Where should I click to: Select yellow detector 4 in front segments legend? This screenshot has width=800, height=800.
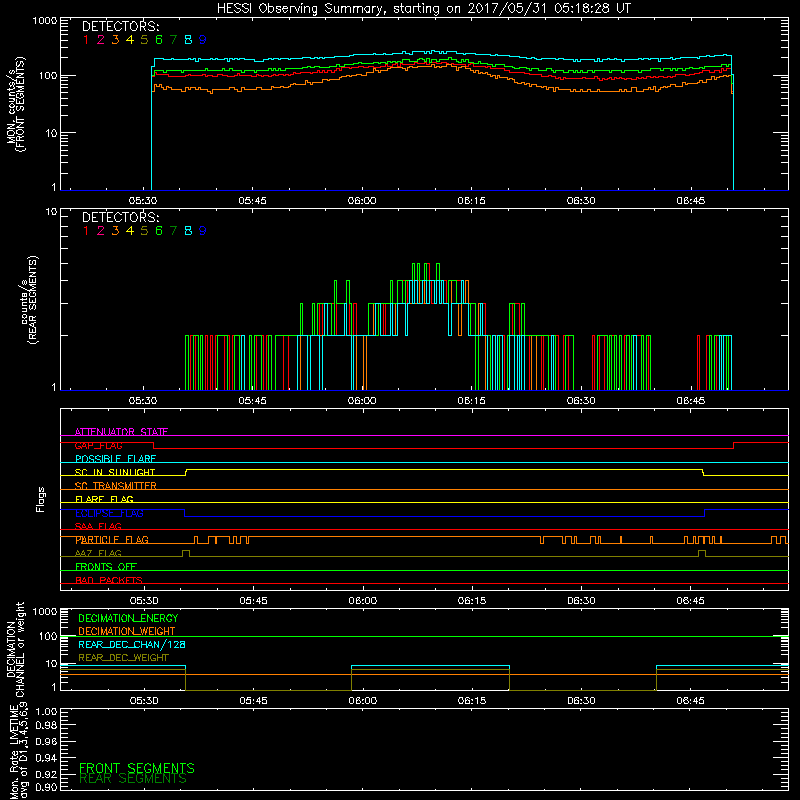pyautogui.click(x=130, y=39)
